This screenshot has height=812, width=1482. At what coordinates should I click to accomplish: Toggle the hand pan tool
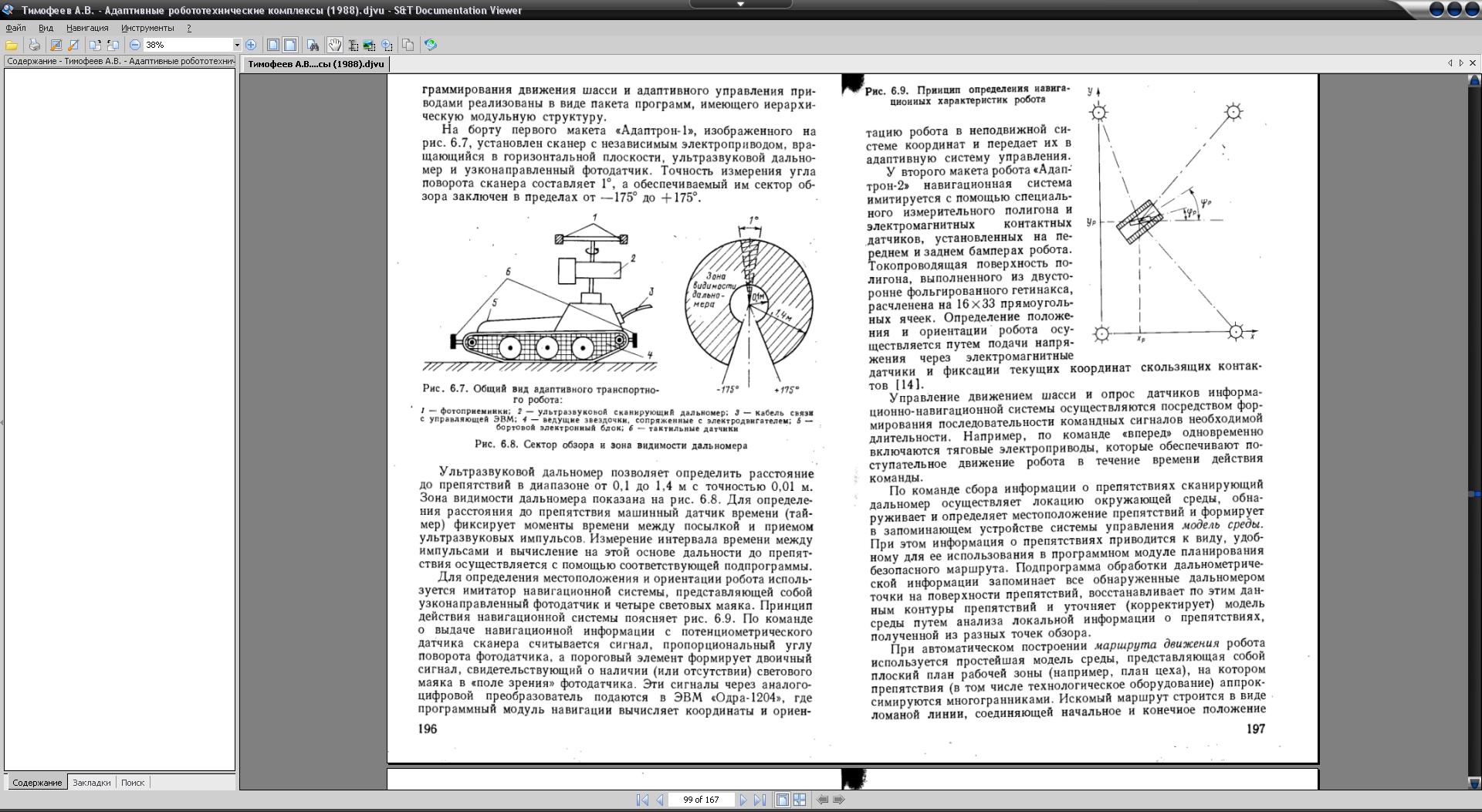tap(335, 46)
